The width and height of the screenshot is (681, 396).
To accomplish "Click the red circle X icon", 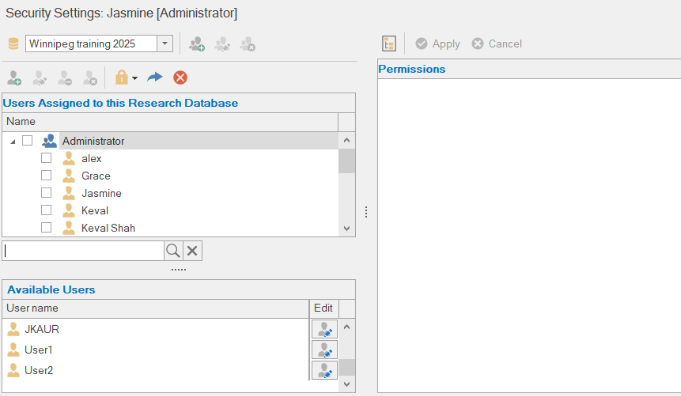I will (x=180, y=78).
